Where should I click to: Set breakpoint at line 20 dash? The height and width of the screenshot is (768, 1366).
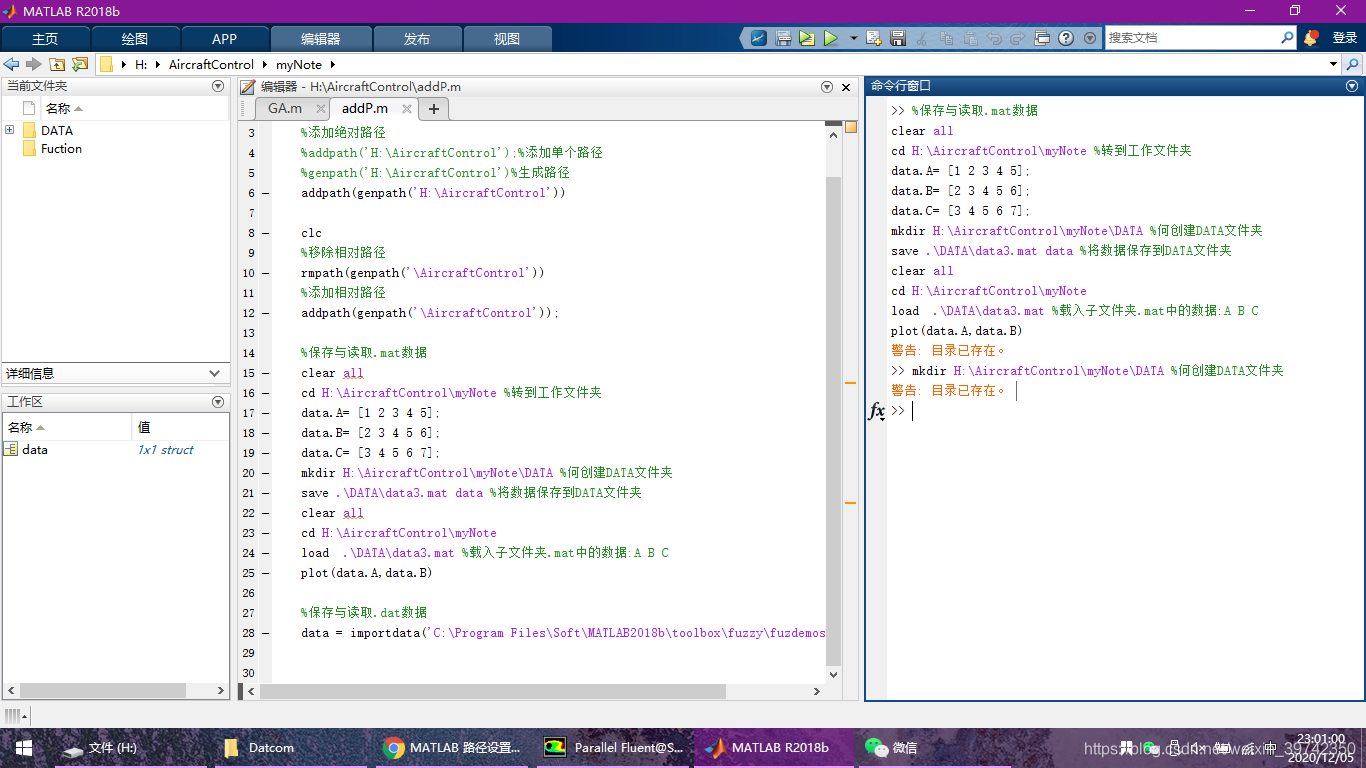pos(265,473)
